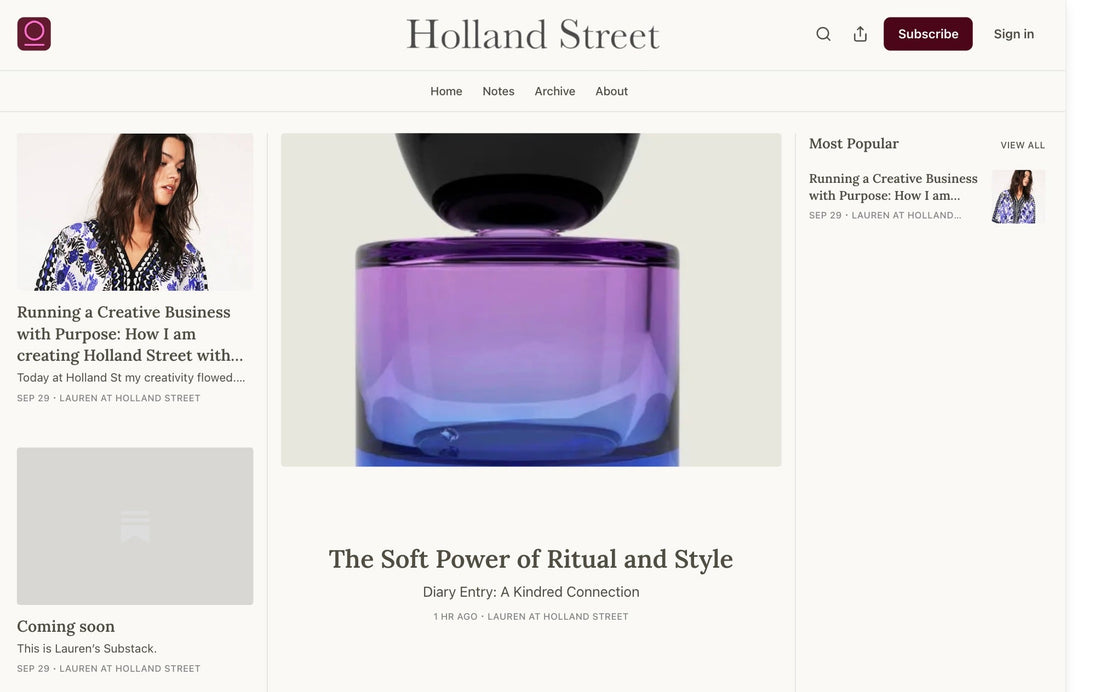Viewport: 1100px width, 692px height.
Task: Click the small Most Popular post thumbnail
Action: [x=1018, y=197]
